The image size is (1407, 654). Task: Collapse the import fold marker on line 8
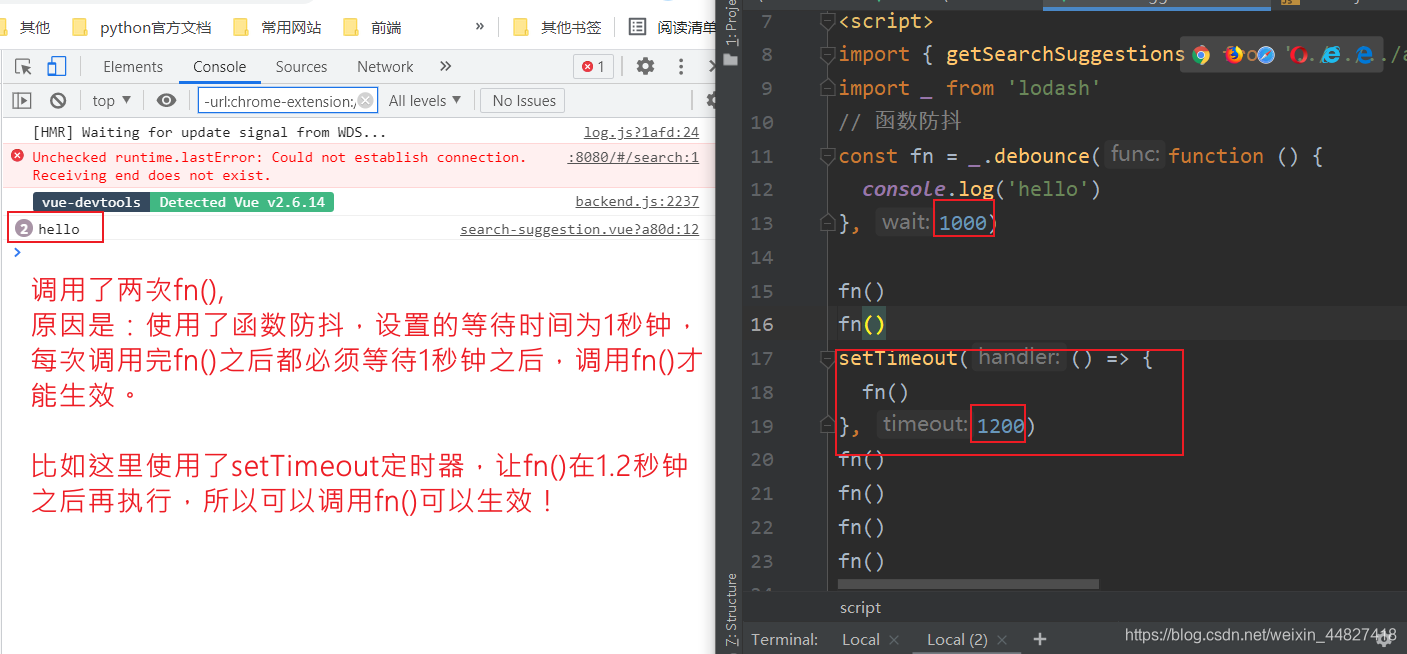click(x=826, y=54)
